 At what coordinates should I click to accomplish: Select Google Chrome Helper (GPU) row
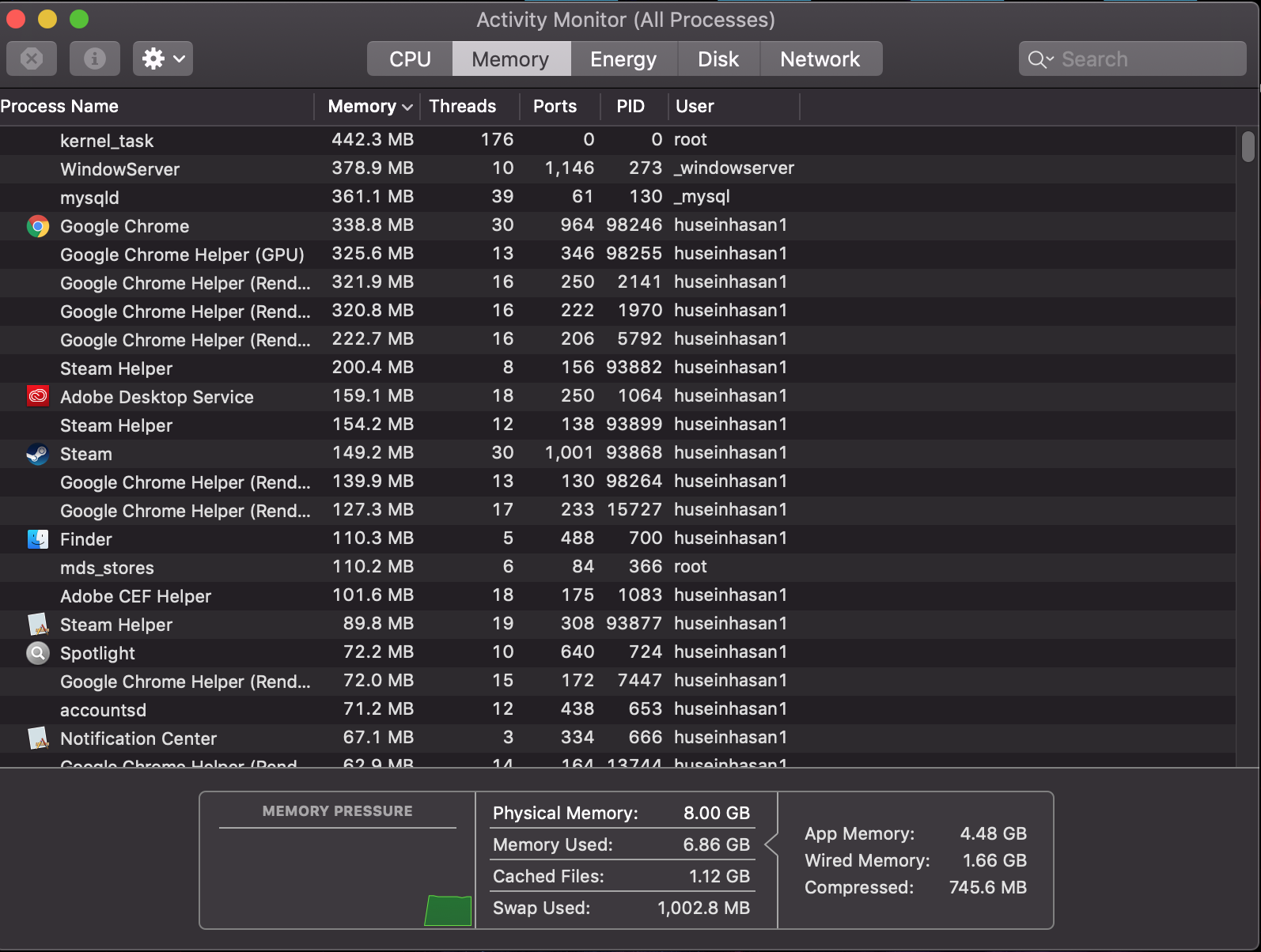coord(617,254)
